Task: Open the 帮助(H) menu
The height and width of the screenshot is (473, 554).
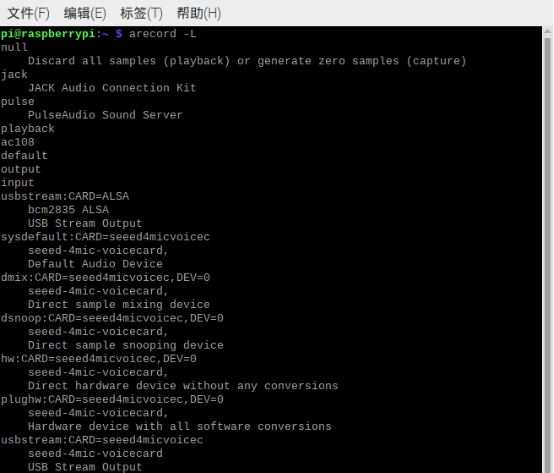Action: point(199,13)
